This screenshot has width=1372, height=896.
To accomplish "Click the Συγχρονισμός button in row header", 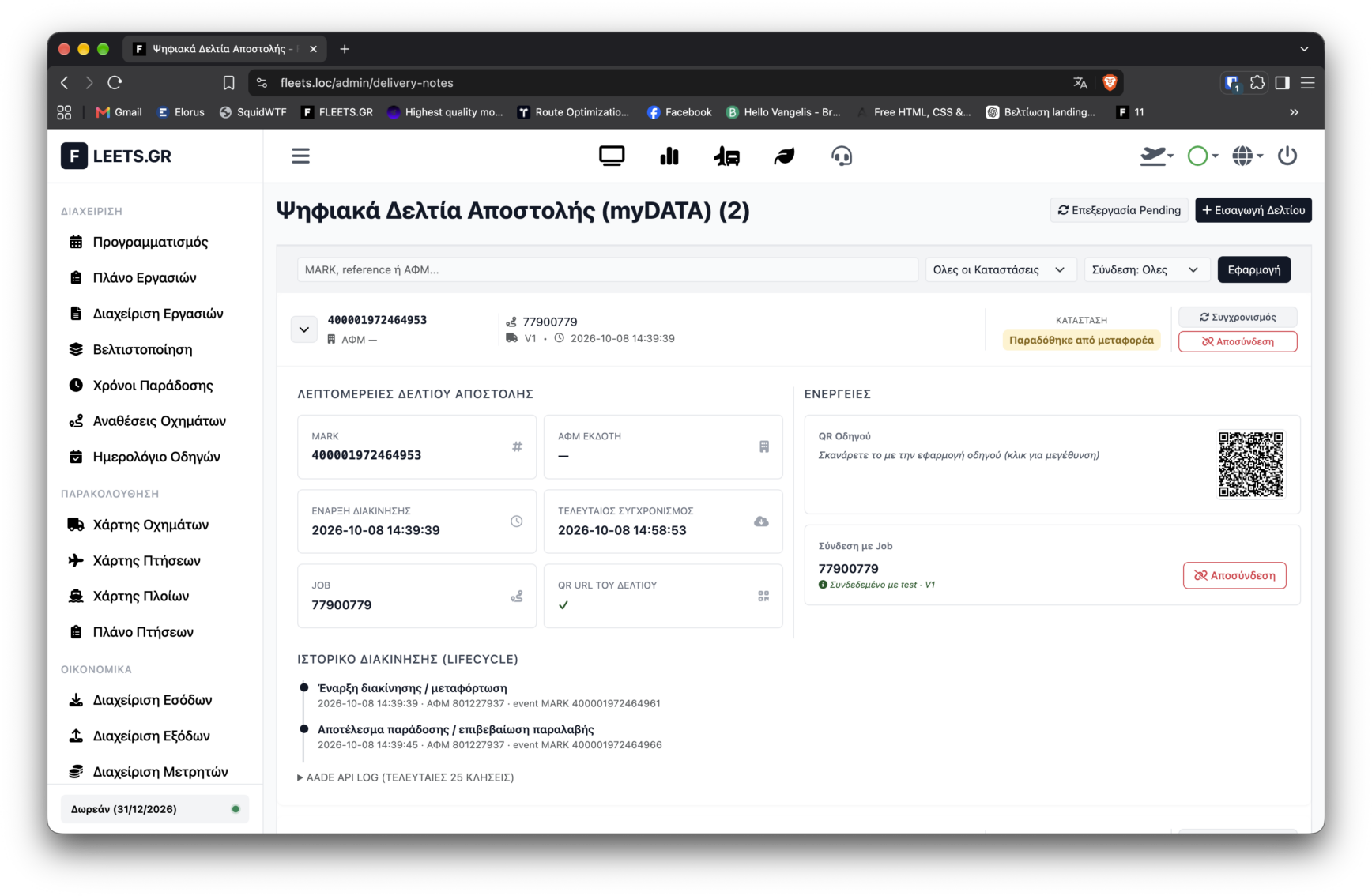I will click(1237, 317).
